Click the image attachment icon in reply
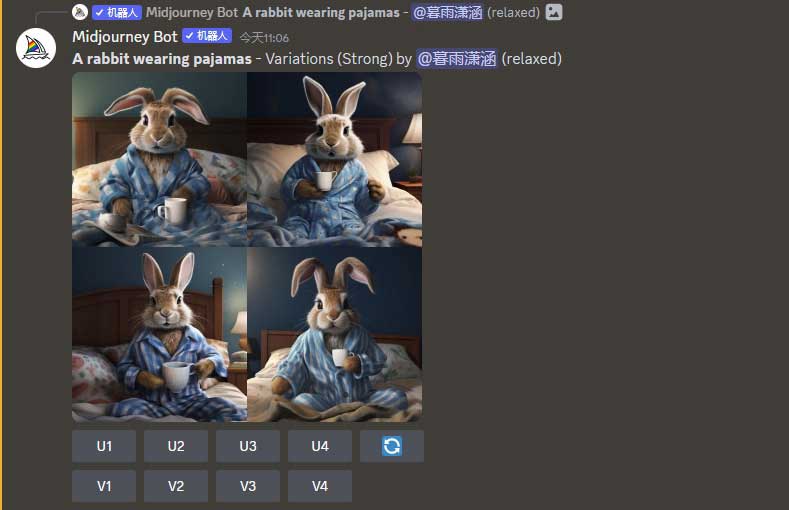This screenshot has width=789, height=510. coord(554,12)
